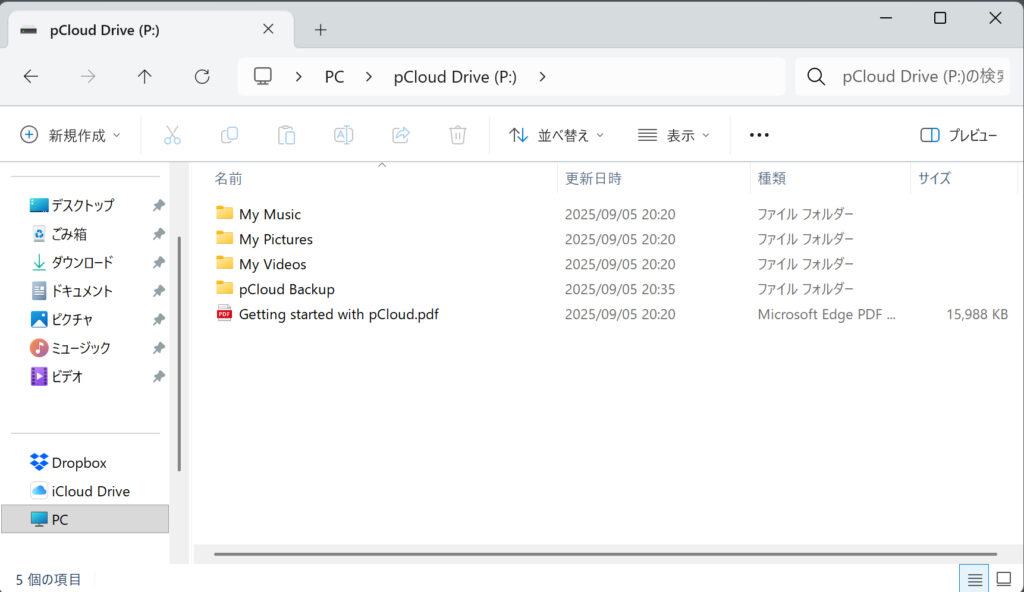Add a new tab
Image resolution: width=1024 pixels, height=592 pixels.
[x=320, y=29]
